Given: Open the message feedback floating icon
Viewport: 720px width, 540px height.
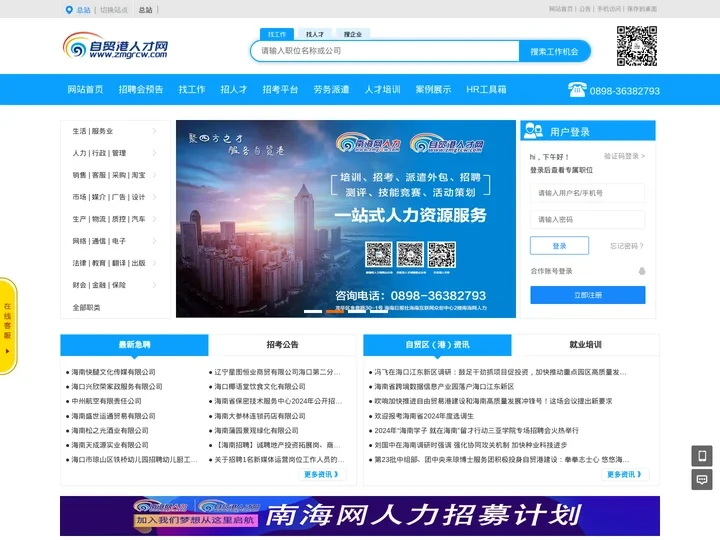Looking at the screenshot, I should click(702, 479).
